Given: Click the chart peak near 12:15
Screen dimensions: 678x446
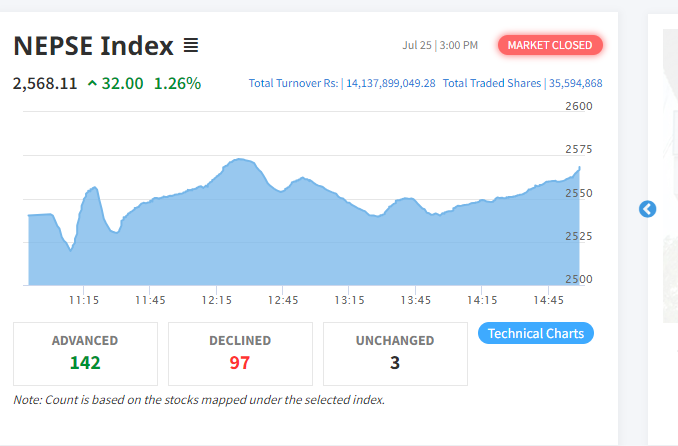Looking at the screenshot, I should (238, 160).
